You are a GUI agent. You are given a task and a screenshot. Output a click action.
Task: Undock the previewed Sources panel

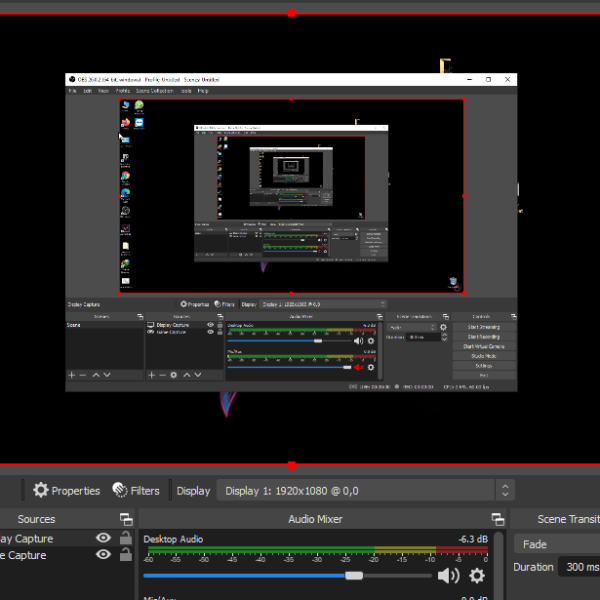click(220, 316)
